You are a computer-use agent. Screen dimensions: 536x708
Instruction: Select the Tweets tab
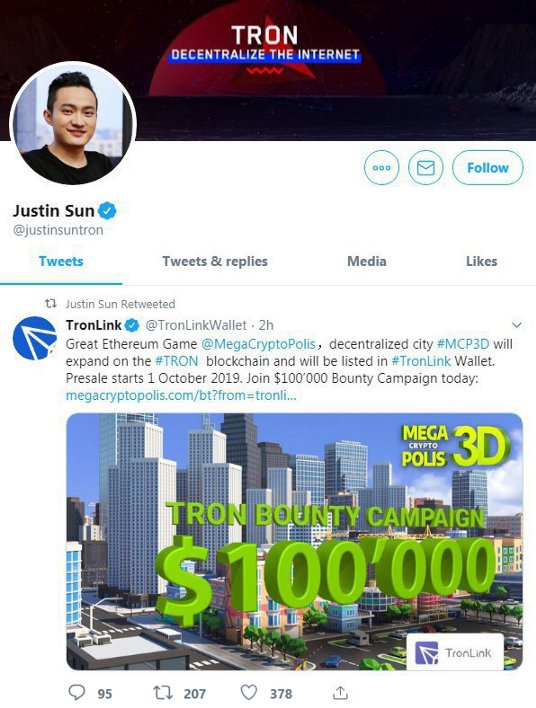coord(61,261)
